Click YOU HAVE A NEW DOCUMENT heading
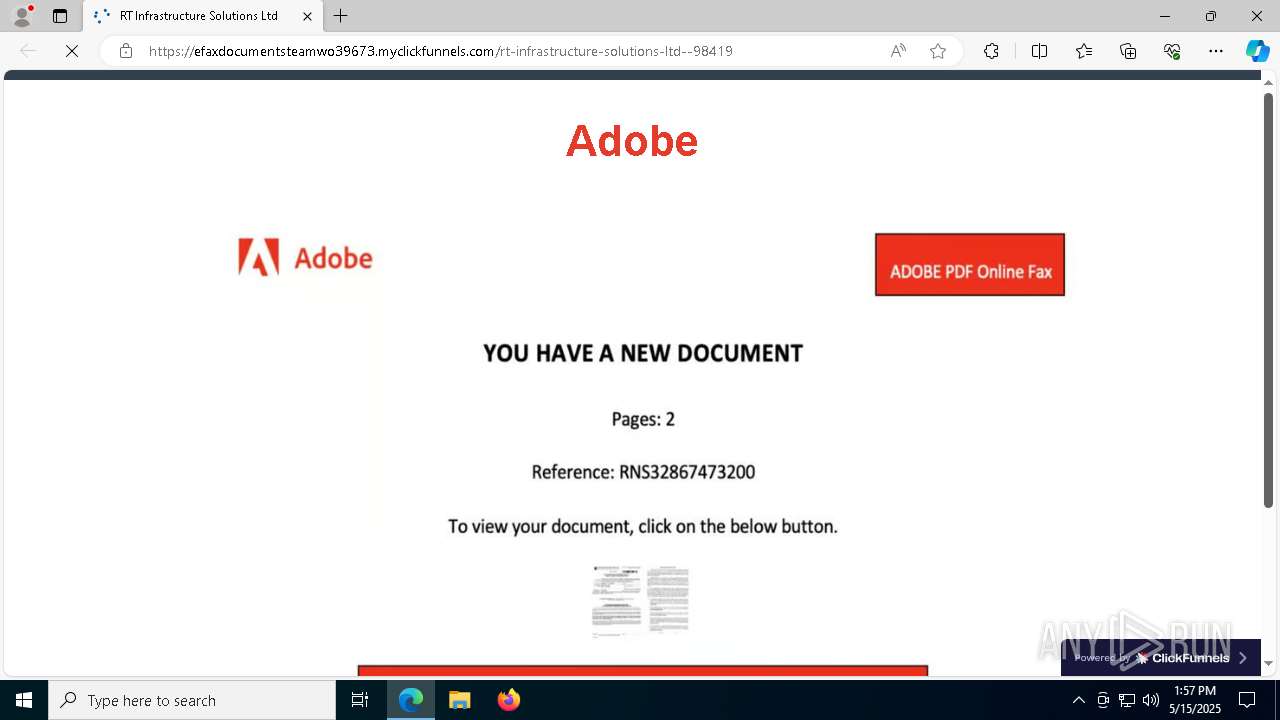The width and height of the screenshot is (1280, 720). tap(643, 353)
